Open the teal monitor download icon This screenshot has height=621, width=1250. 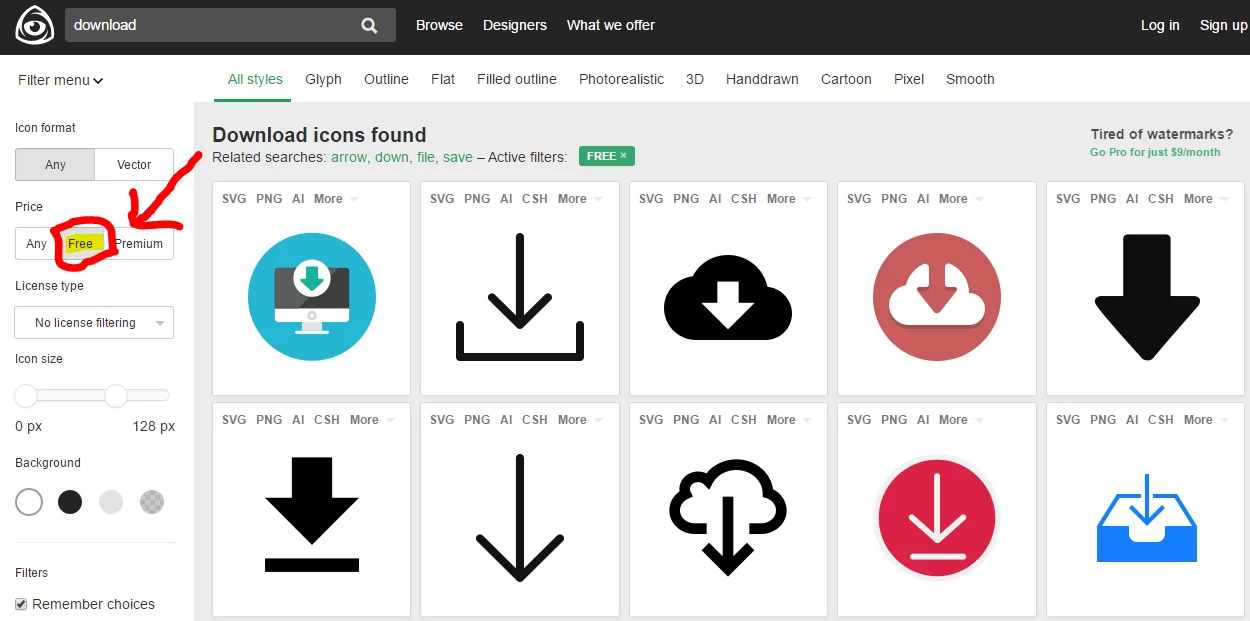pyautogui.click(x=311, y=297)
